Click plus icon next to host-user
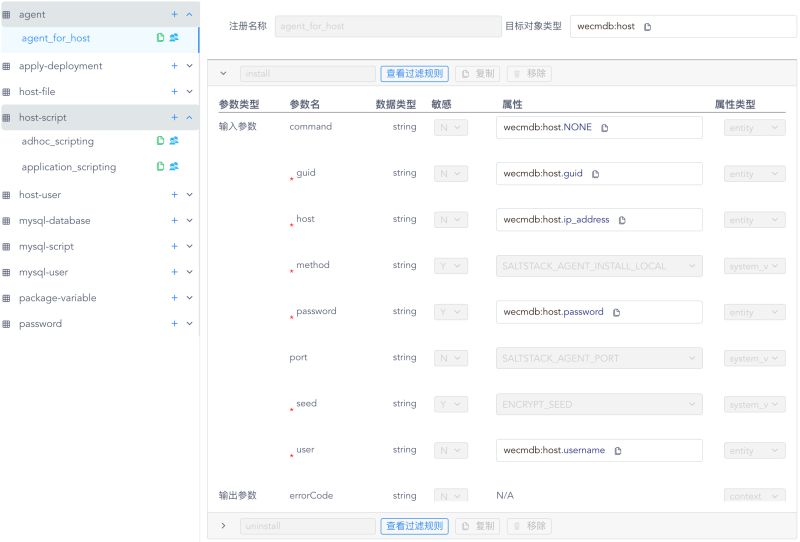 [174, 194]
